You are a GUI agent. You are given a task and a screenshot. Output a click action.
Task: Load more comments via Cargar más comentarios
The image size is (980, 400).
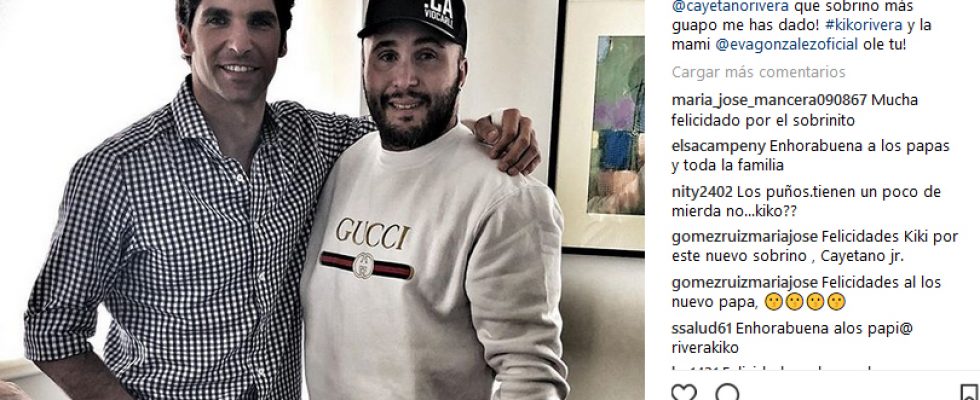click(758, 72)
